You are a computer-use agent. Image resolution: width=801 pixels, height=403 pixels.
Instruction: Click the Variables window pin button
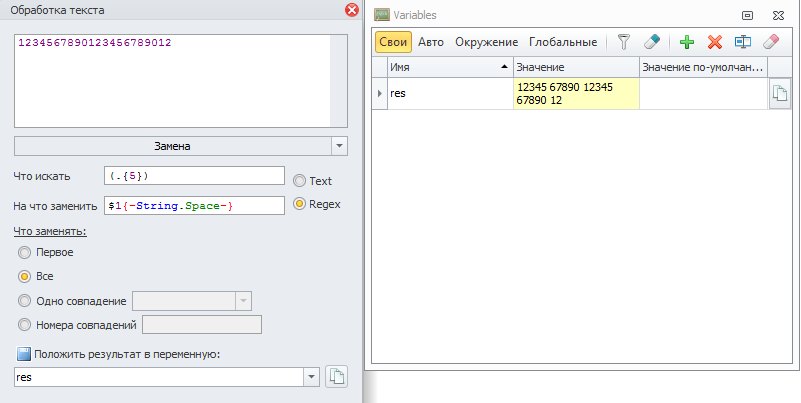747,15
